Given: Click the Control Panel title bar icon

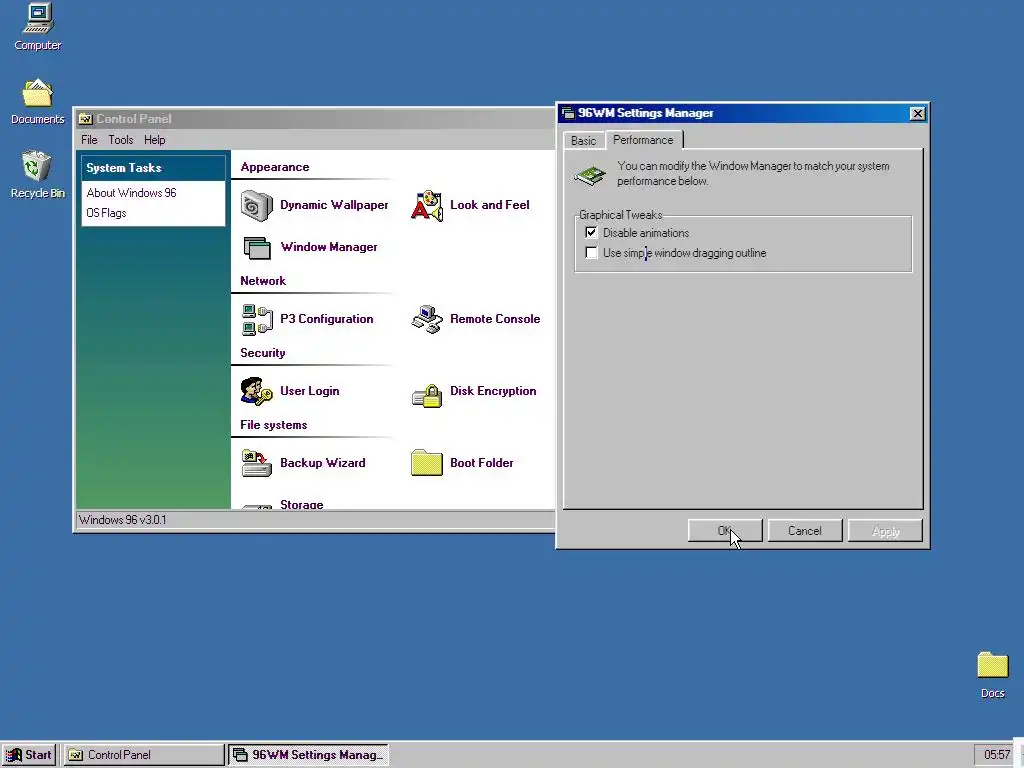Looking at the screenshot, I should [85, 119].
